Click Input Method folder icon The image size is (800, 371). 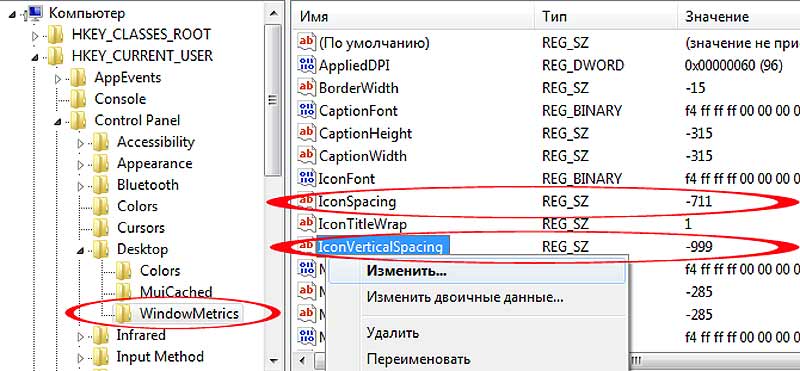pos(101,356)
